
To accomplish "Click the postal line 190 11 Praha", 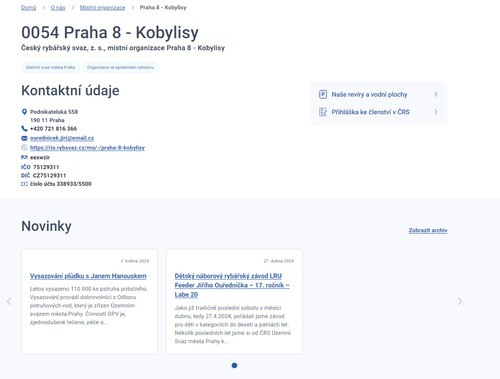I will tap(47, 120).
